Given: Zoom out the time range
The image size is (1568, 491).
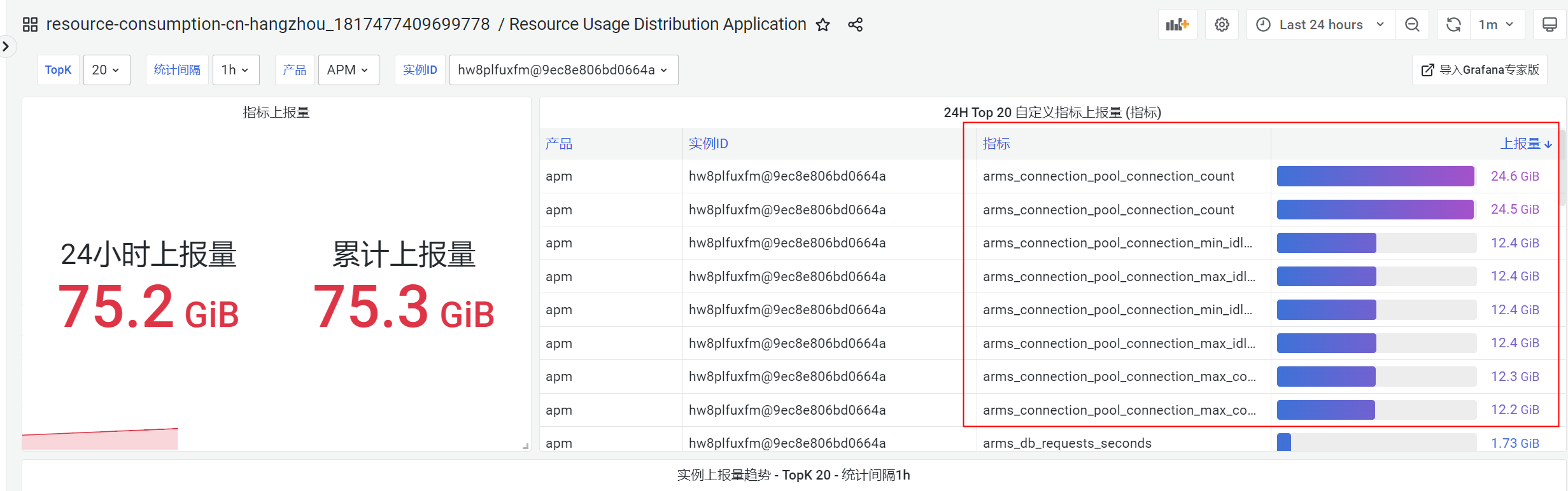Looking at the screenshot, I should point(1412,25).
